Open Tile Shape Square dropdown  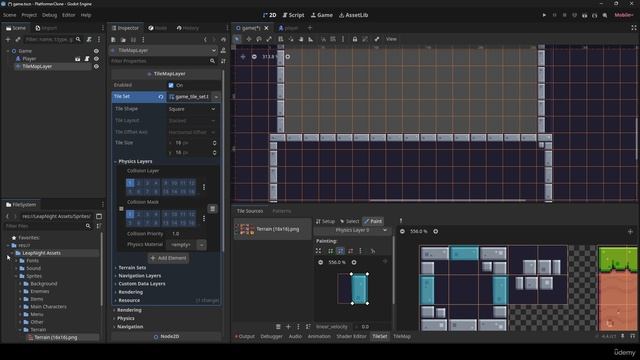pos(192,109)
